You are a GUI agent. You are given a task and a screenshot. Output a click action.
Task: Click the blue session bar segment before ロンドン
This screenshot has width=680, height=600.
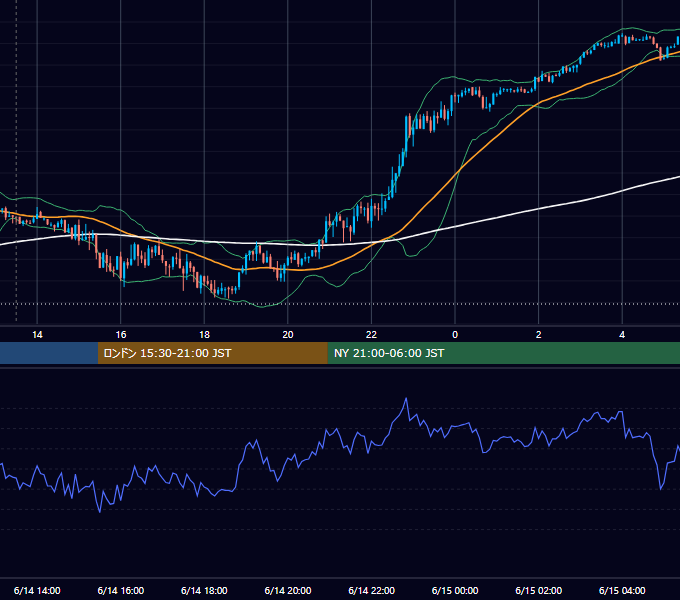(x=49, y=353)
